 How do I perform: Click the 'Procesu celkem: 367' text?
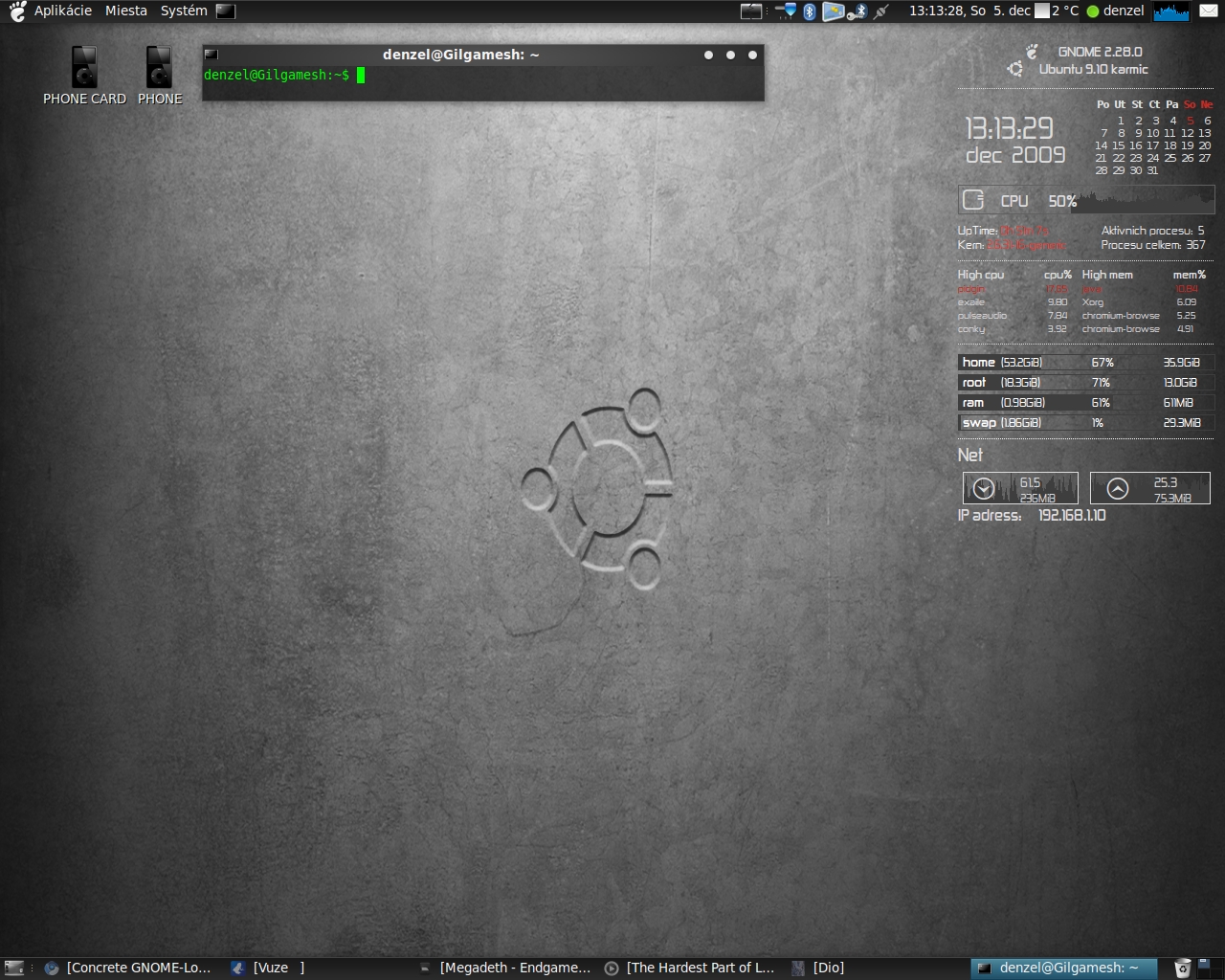pos(1153,245)
